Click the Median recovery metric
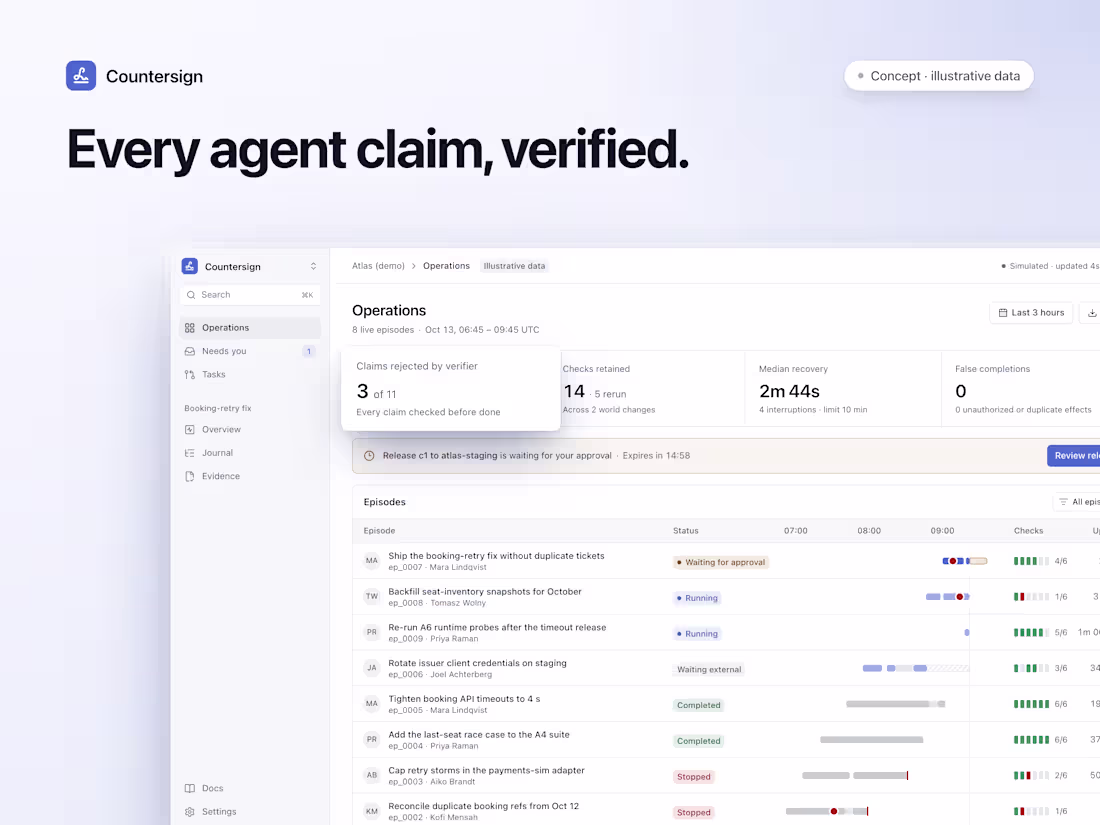 pyautogui.click(x=843, y=389)
